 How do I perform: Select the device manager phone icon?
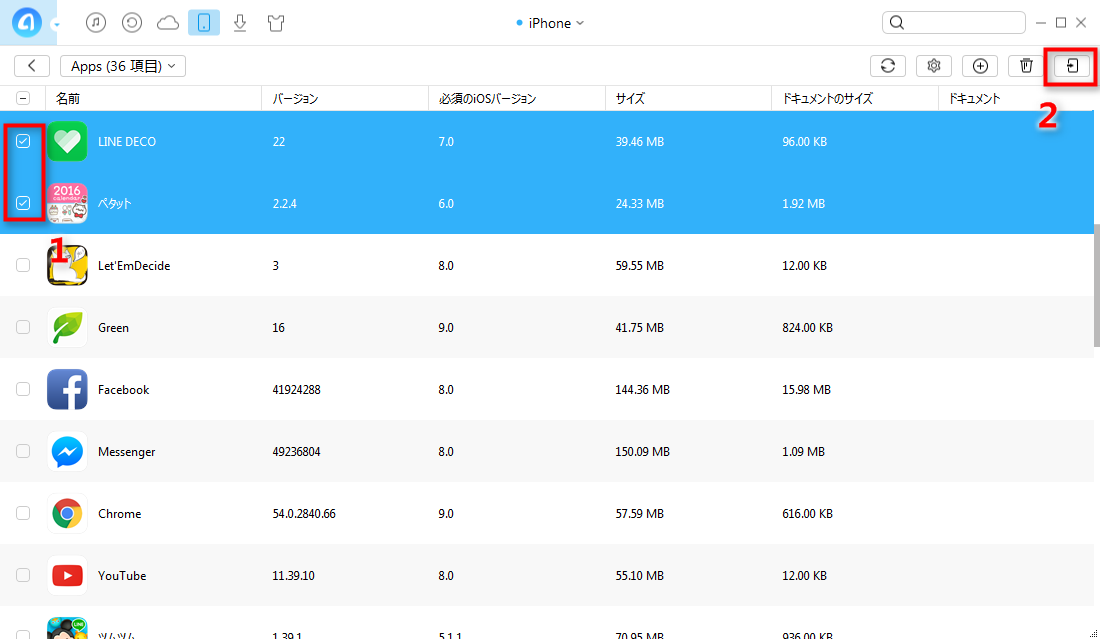click(203, 22)
